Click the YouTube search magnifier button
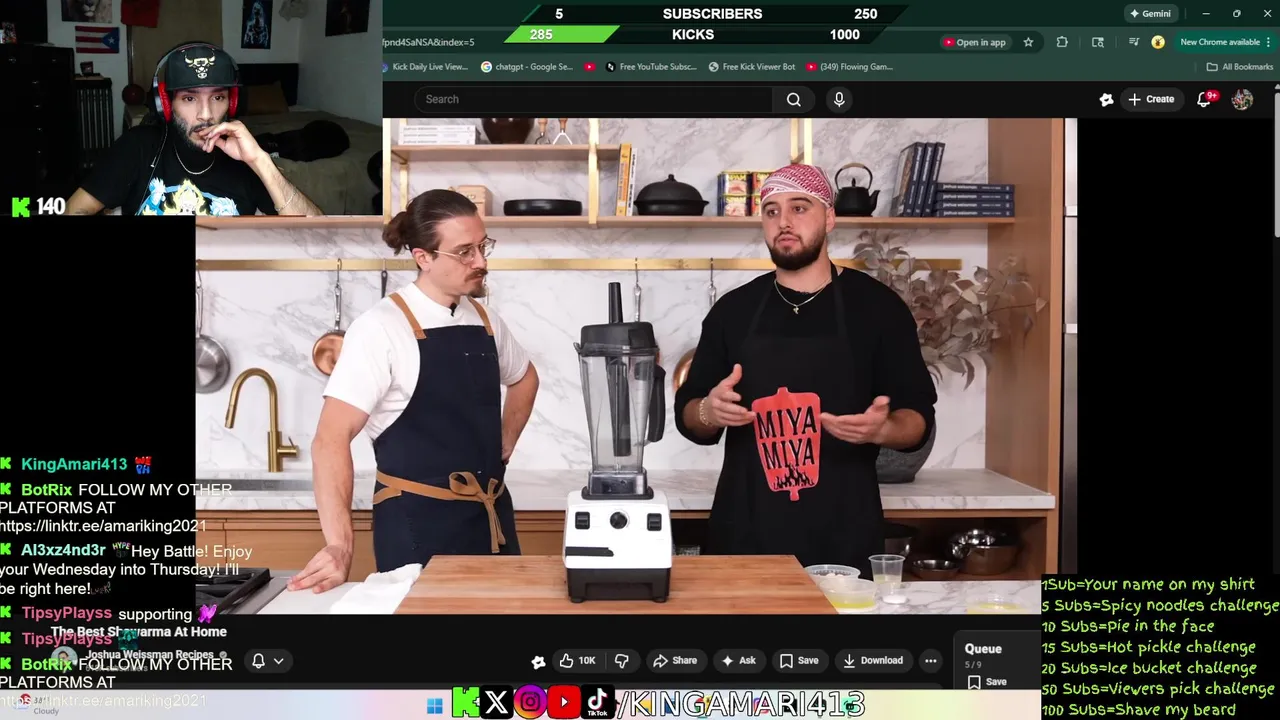Screen dimensions: 1280x720 coord(793,99)
